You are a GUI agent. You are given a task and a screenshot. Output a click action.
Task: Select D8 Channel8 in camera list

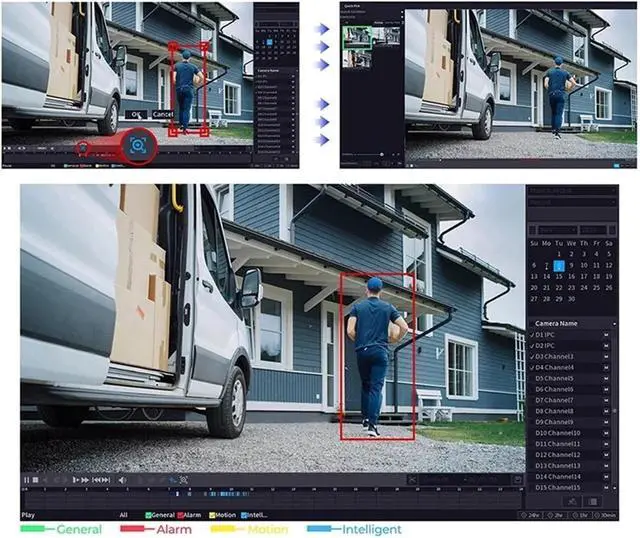[x=554, y=411]
